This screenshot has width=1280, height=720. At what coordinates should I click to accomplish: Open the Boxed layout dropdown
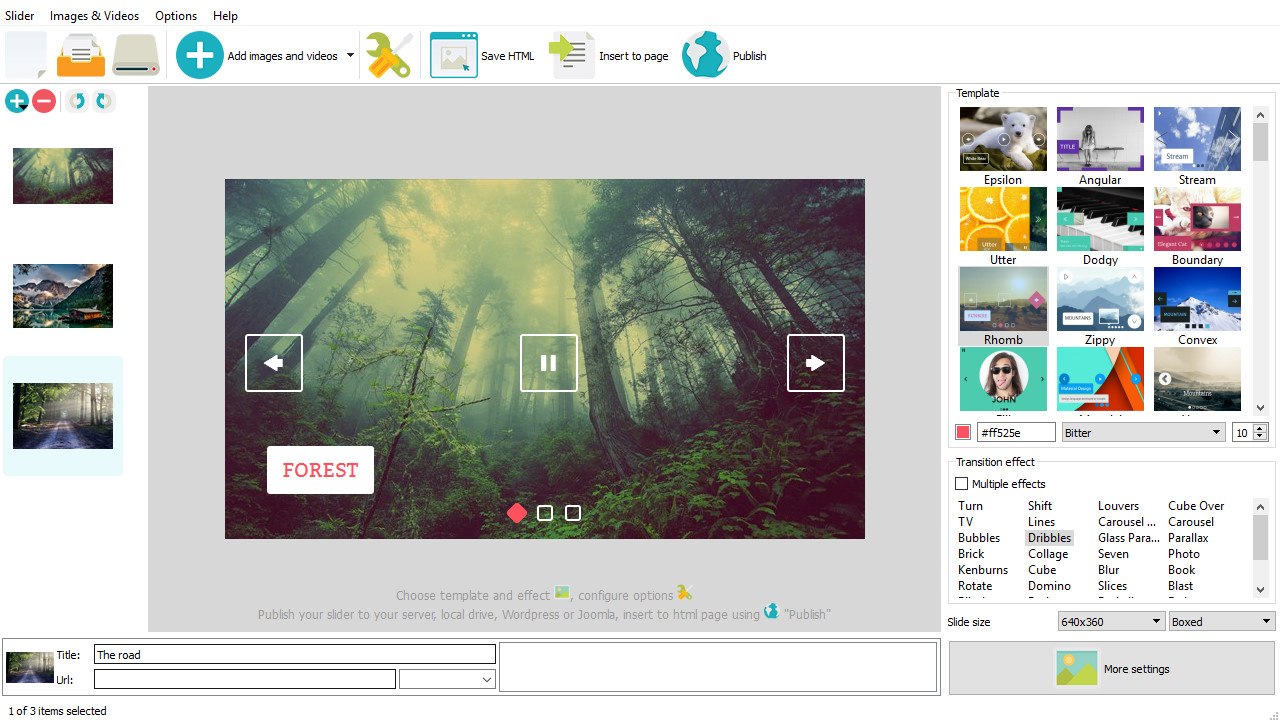[x=1222, y=622]
